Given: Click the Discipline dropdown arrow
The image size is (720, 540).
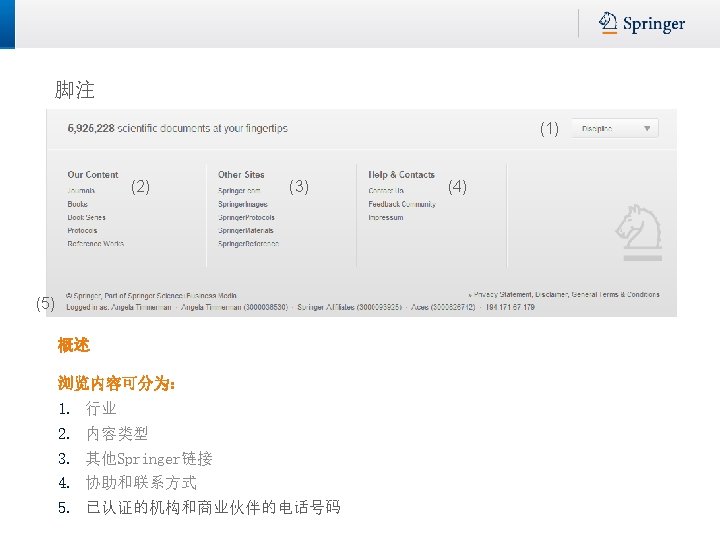Looking at the screenshot, I should (647, 129).
